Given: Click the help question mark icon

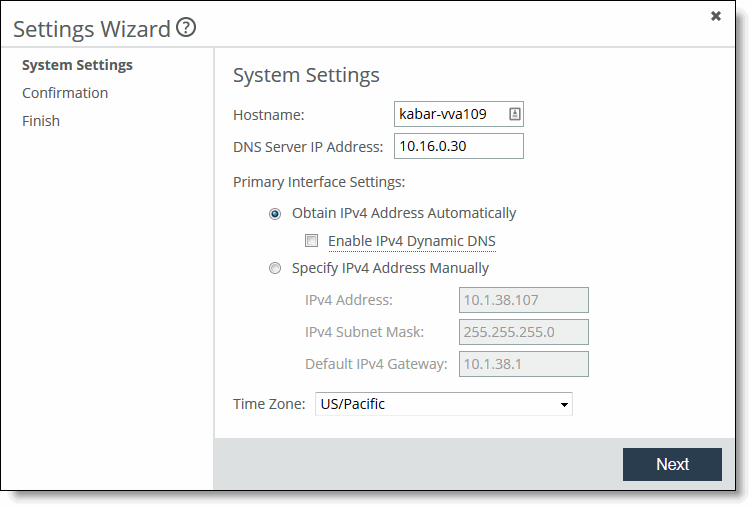Looking at the screenshot, I should pos(186,28).
